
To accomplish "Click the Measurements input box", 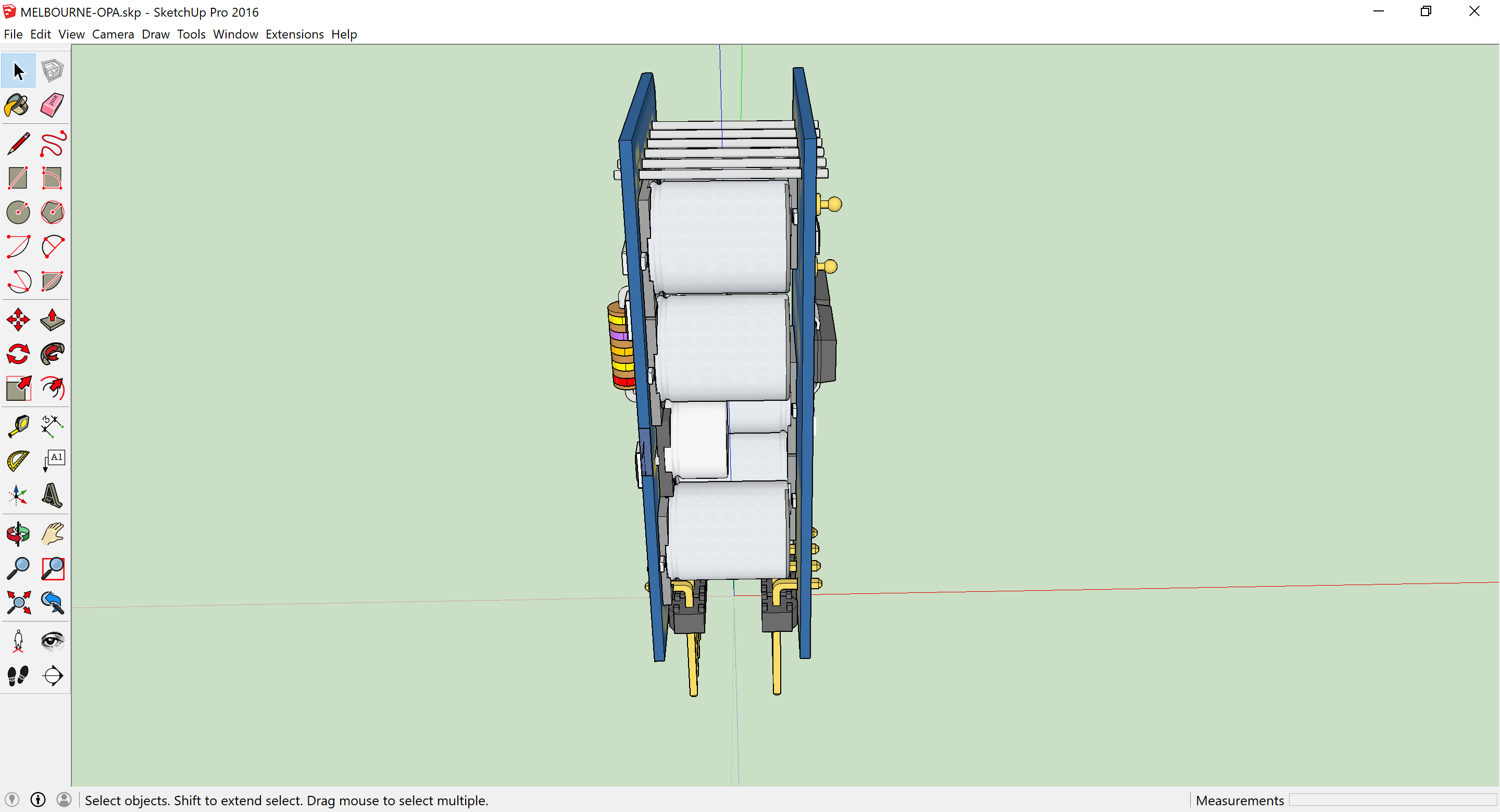I will click(1392, 800).
